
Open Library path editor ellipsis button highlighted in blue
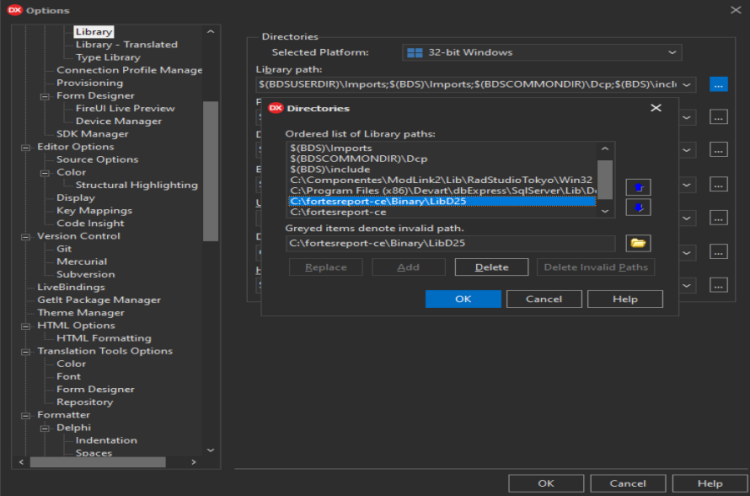pyautogui.click(x=718, y=85)
